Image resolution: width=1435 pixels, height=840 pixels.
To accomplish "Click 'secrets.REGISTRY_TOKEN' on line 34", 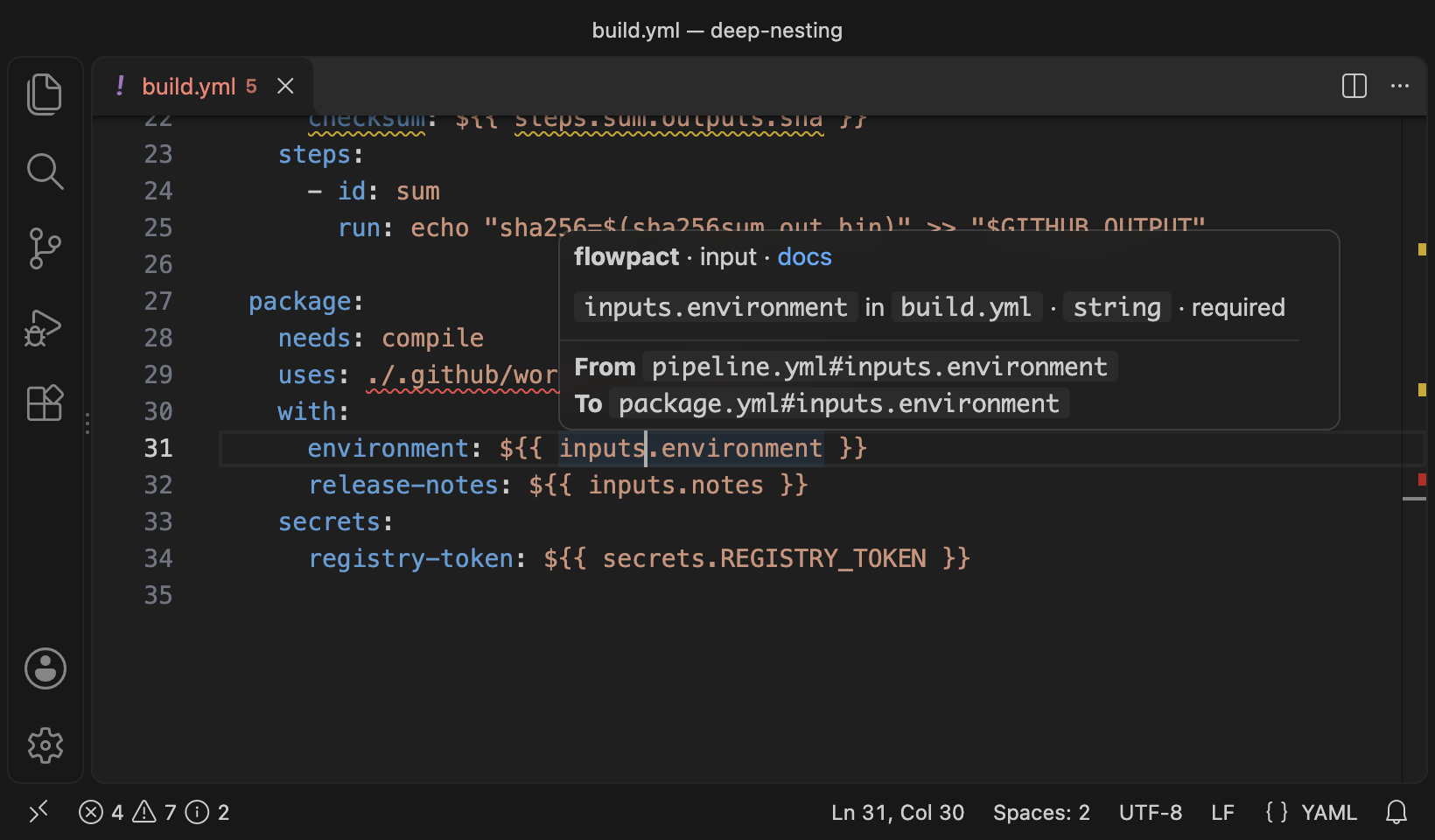I will click(764, 558).
